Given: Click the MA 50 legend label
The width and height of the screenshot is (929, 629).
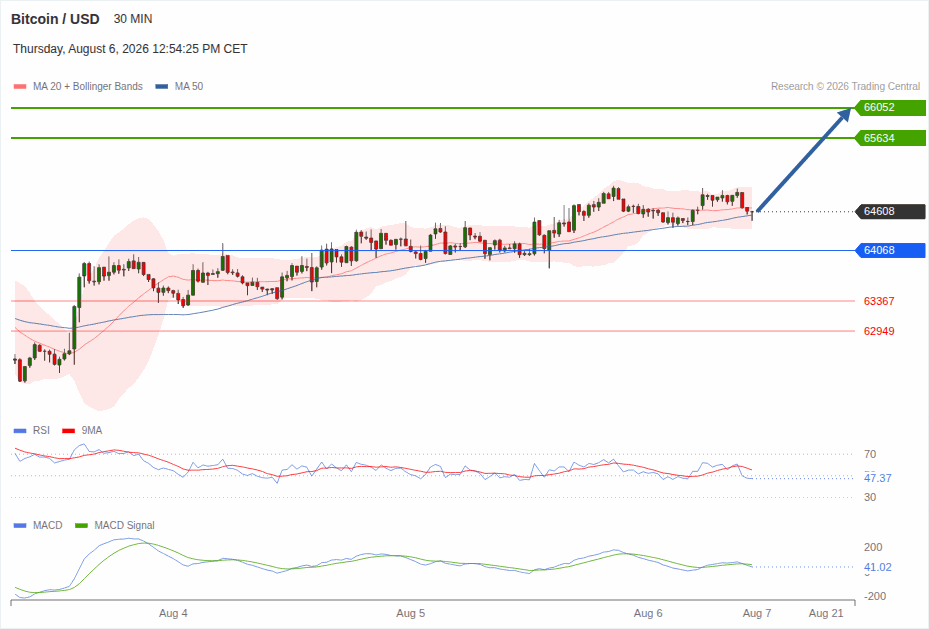Looking at the screenshot, I should [x=189, y=86].
